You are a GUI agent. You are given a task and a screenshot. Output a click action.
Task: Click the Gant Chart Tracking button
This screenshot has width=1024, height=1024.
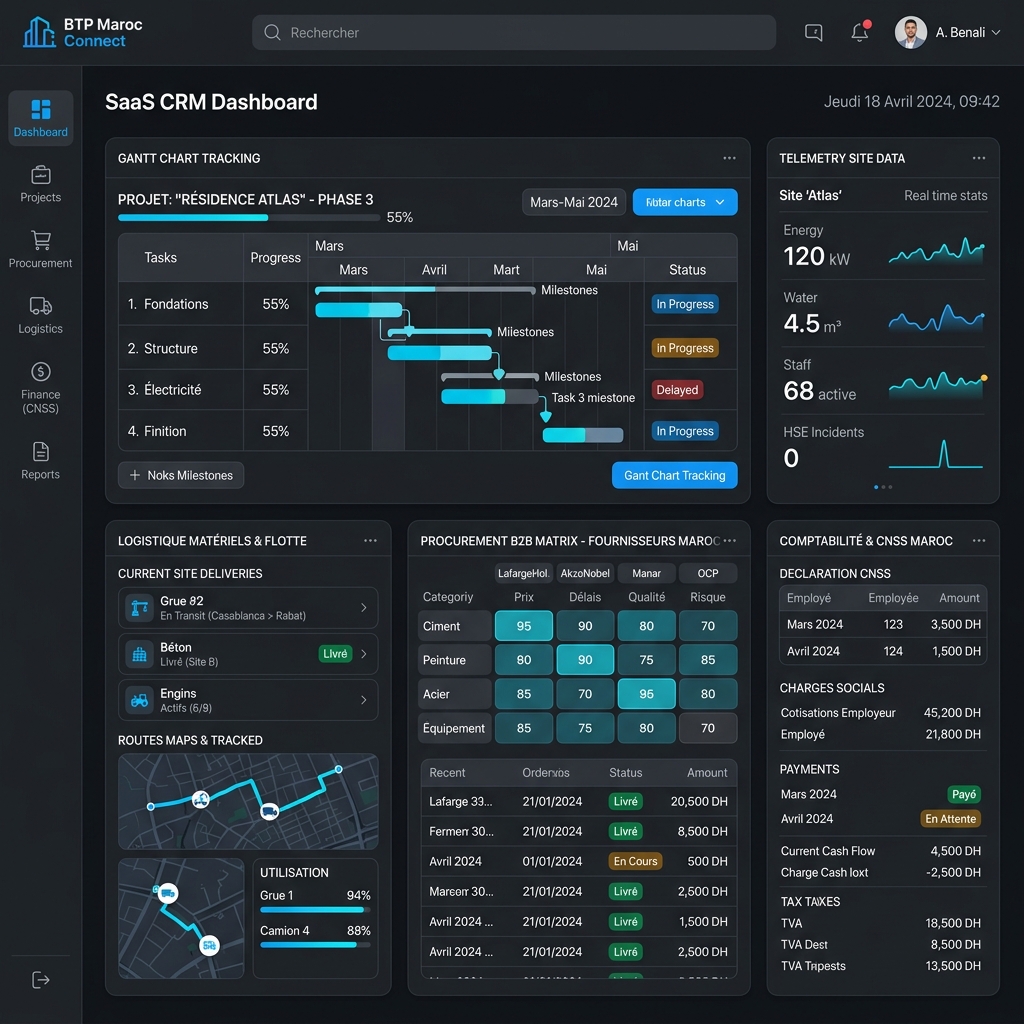click(675, 475)
